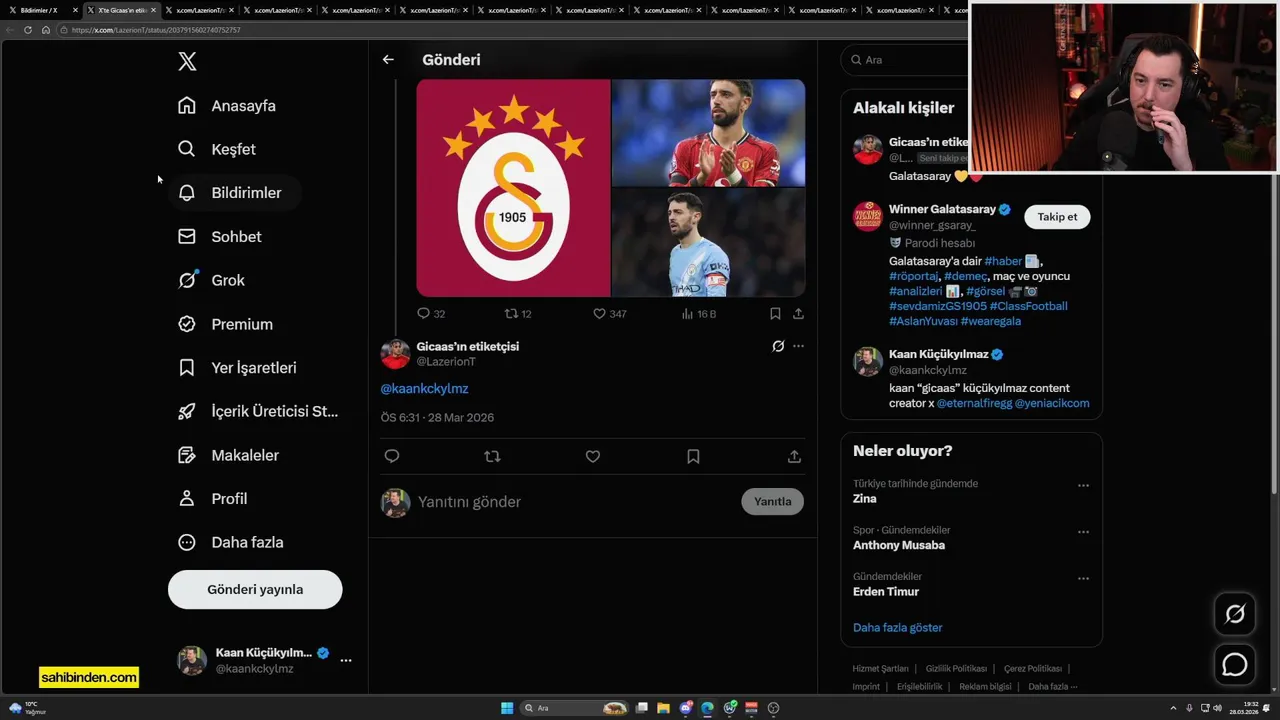Open File Explorer from the taskbar
1280x720 pixels.
[663, 708]
